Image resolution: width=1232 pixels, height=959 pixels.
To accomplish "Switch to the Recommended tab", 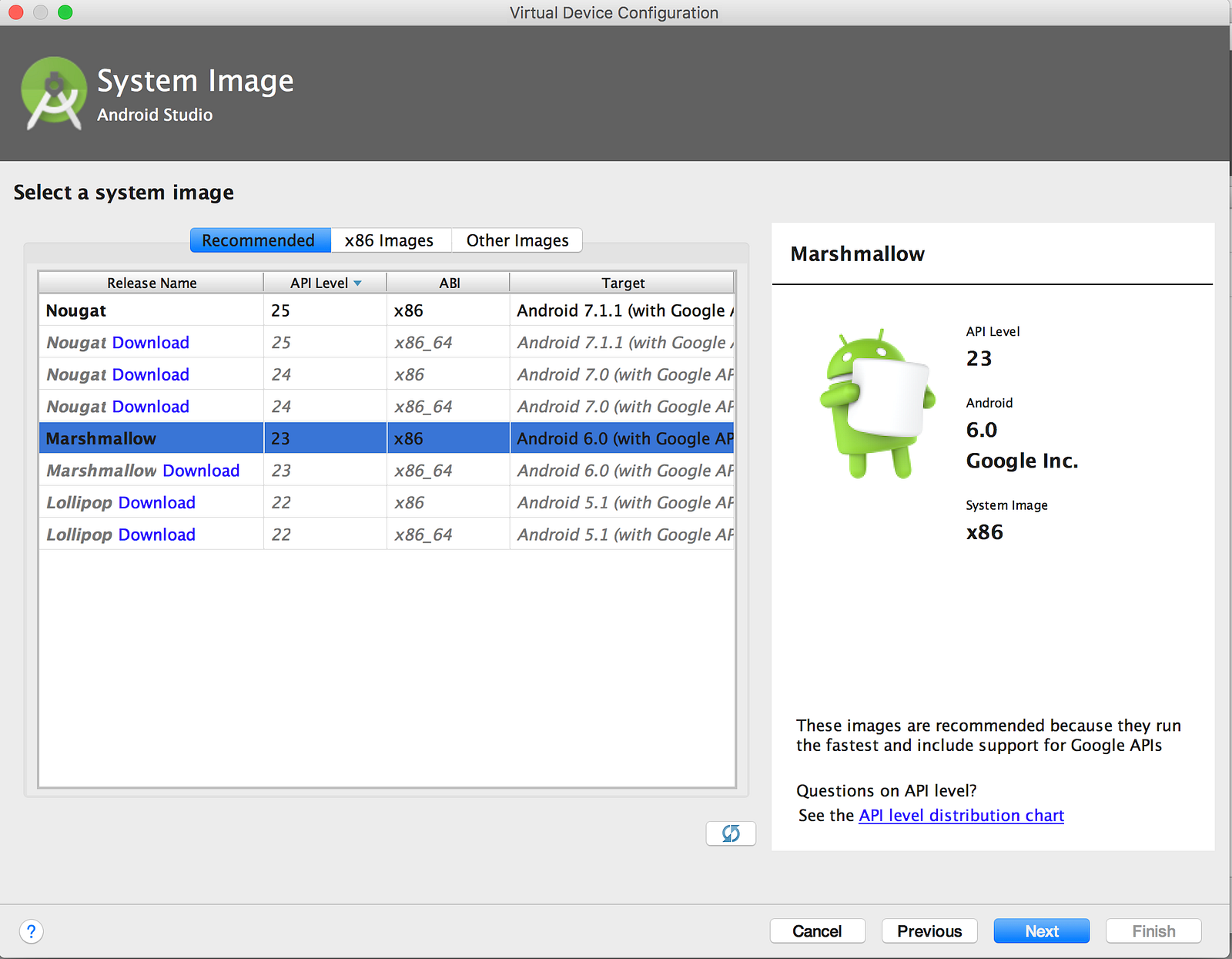I will pyautogui.click(x=260, y=240).
